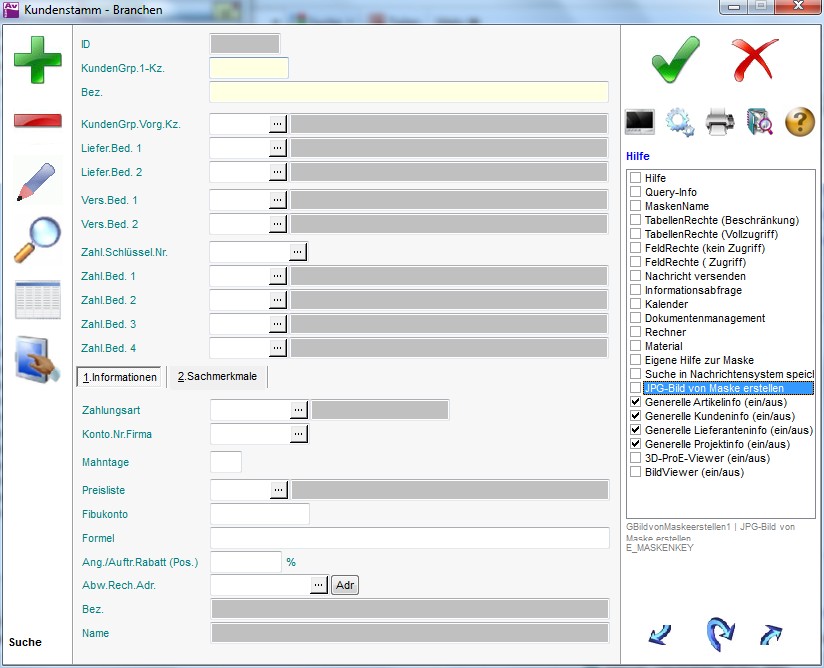Uncheck Generelle Artikelinfo (ein/aus)
Viewport: 824px width, 668px height.
click(636, 402)
